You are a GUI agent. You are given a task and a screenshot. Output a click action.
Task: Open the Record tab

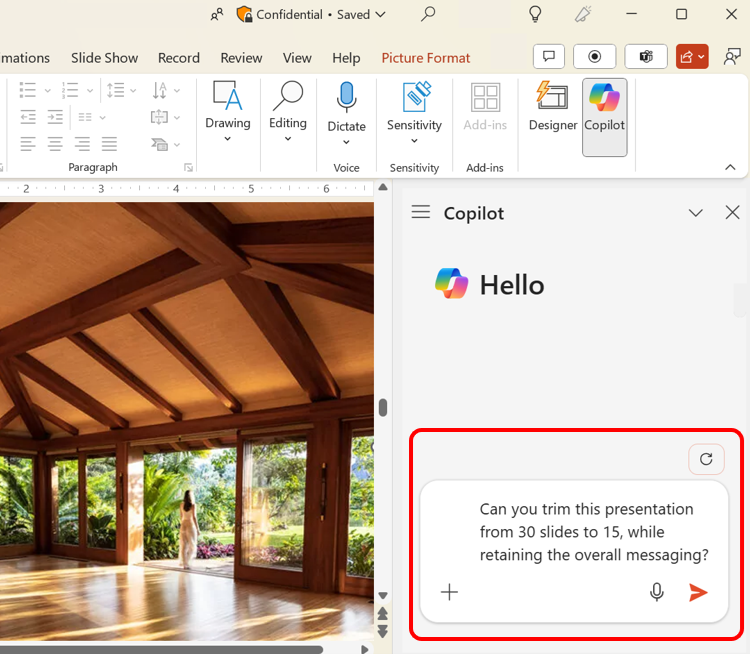tap(179, 58)
